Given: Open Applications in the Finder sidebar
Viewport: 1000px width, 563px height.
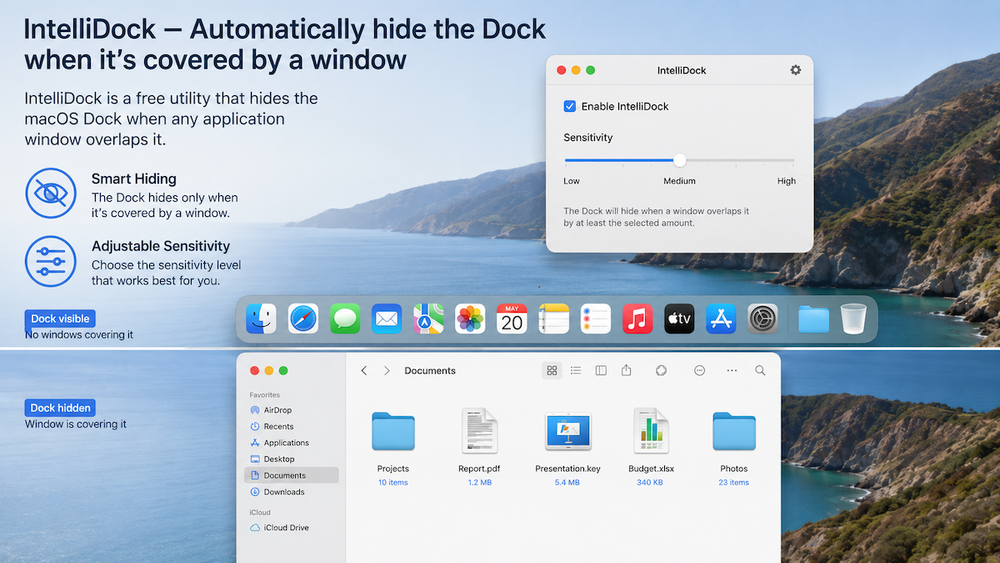Looking at the screenshot, I should pos(291,442).
